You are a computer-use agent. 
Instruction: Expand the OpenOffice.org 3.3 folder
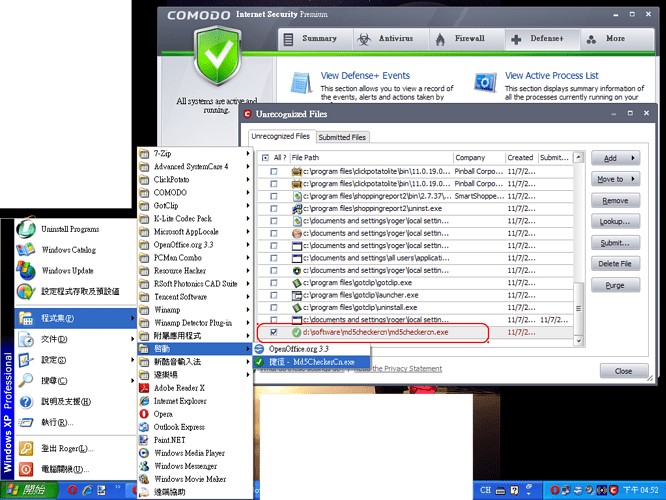(x=196, y=245)
